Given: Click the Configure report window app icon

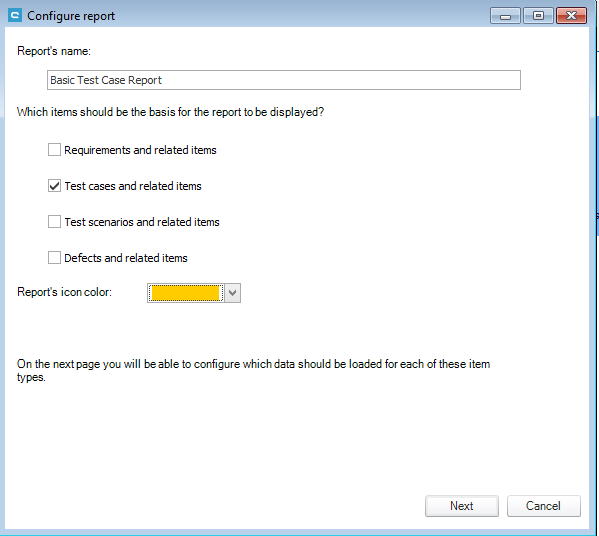Looking at the screenshot, I should [15, 15].
